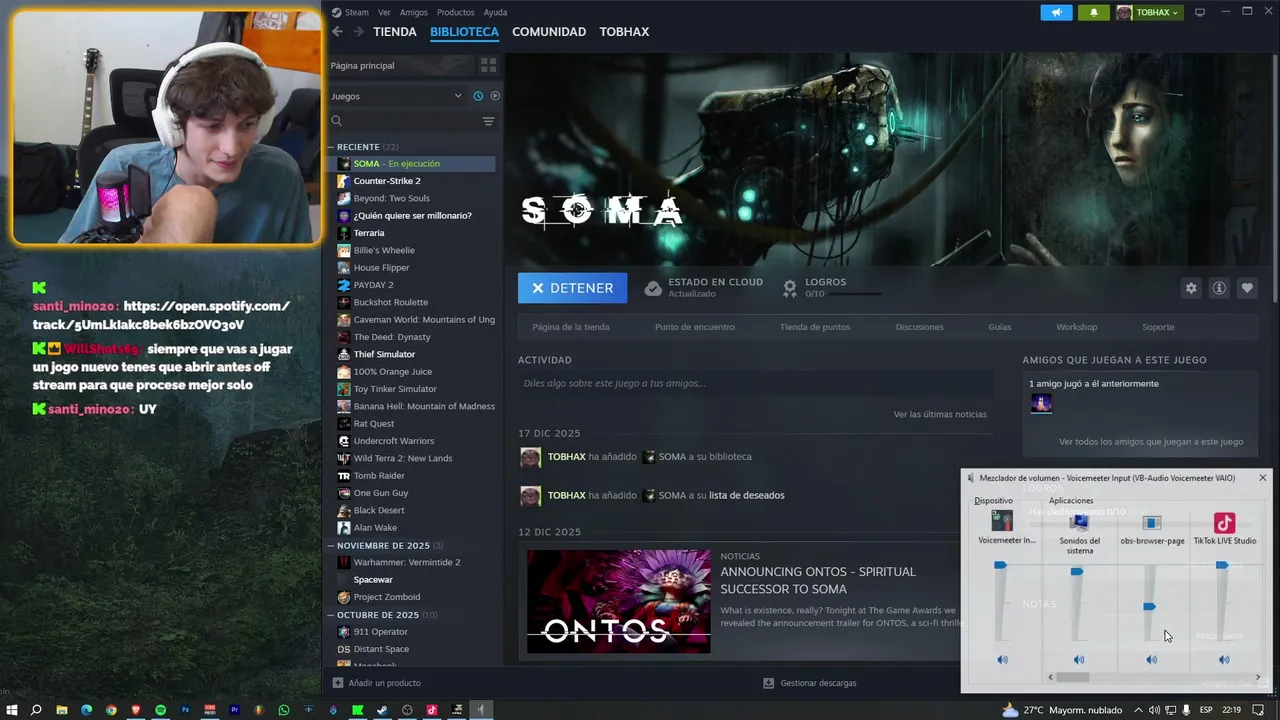Click obs-browser-page icon in mixer
This screenshot has width=1280, height=720.
point(1152,523)
